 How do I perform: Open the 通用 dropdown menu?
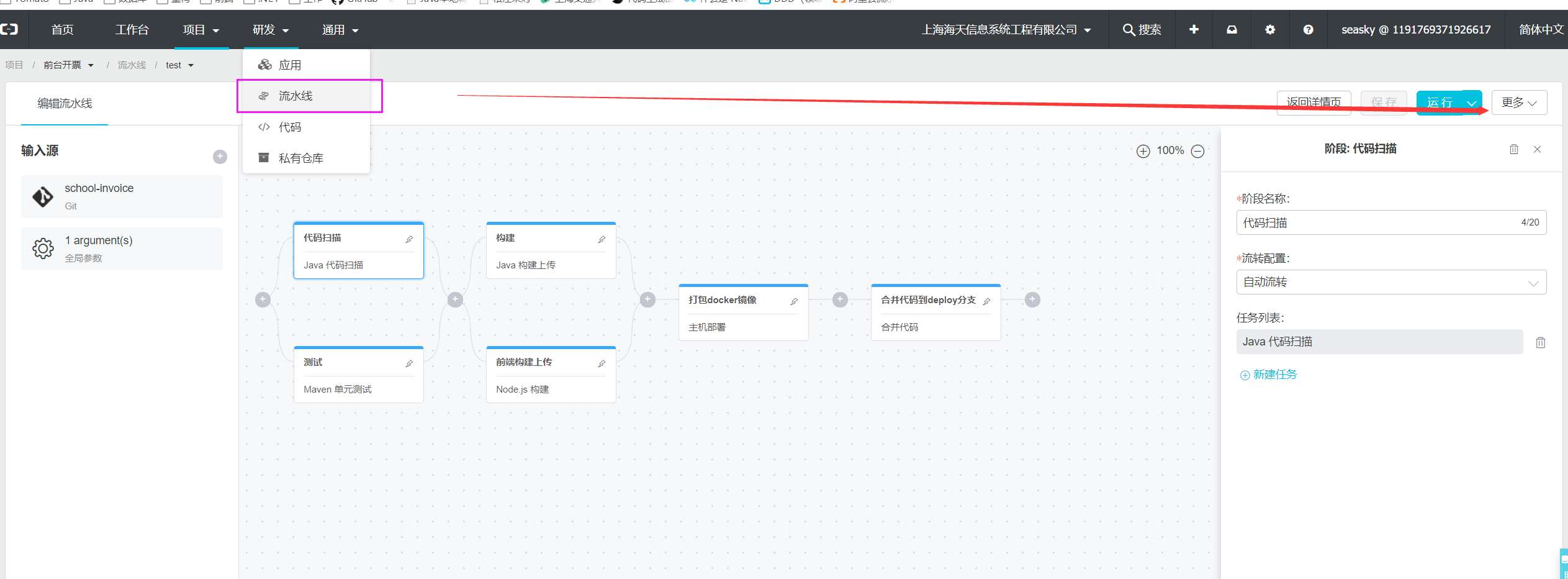340,30
